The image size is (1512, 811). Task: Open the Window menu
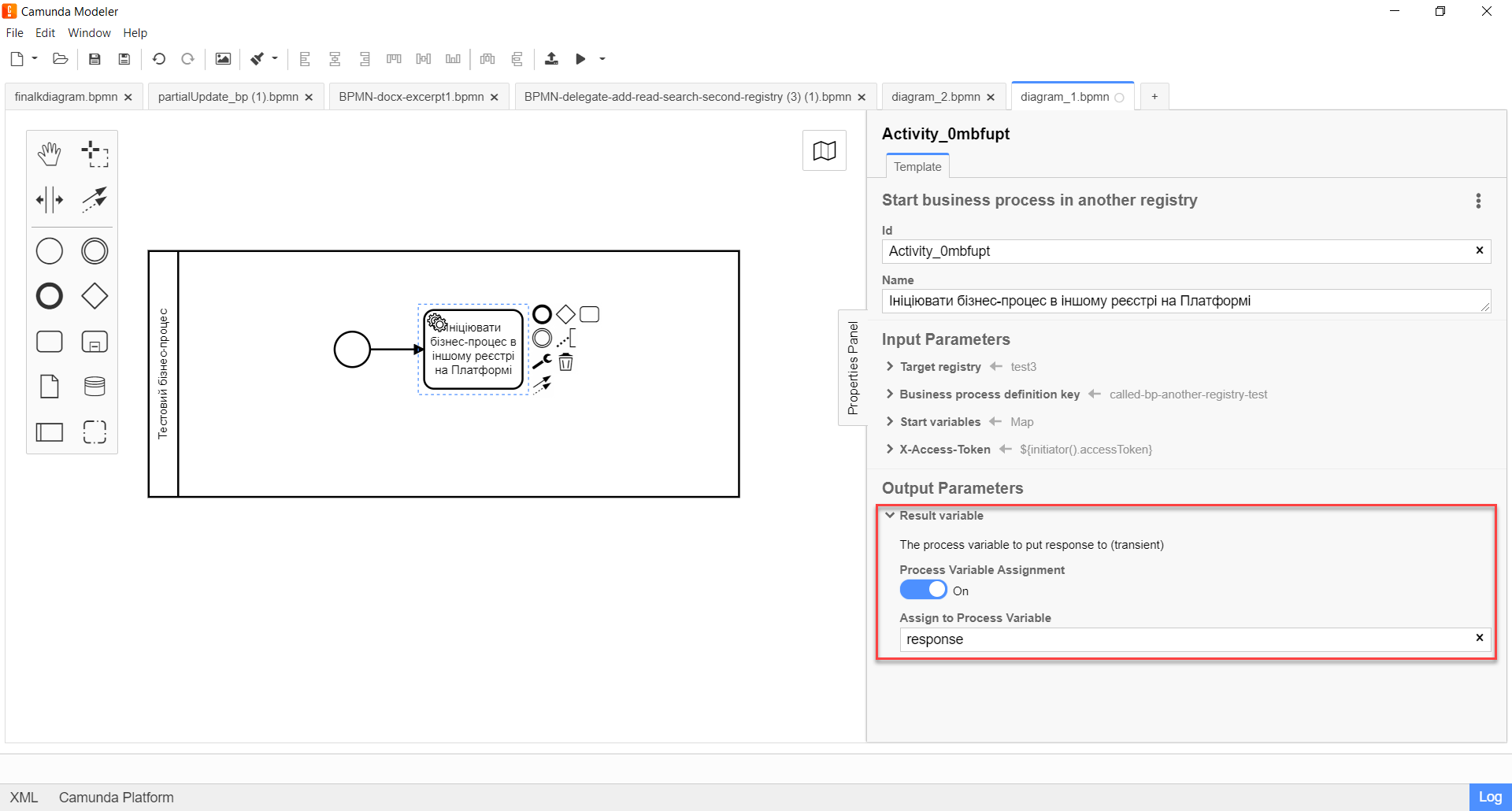(89, 33)
